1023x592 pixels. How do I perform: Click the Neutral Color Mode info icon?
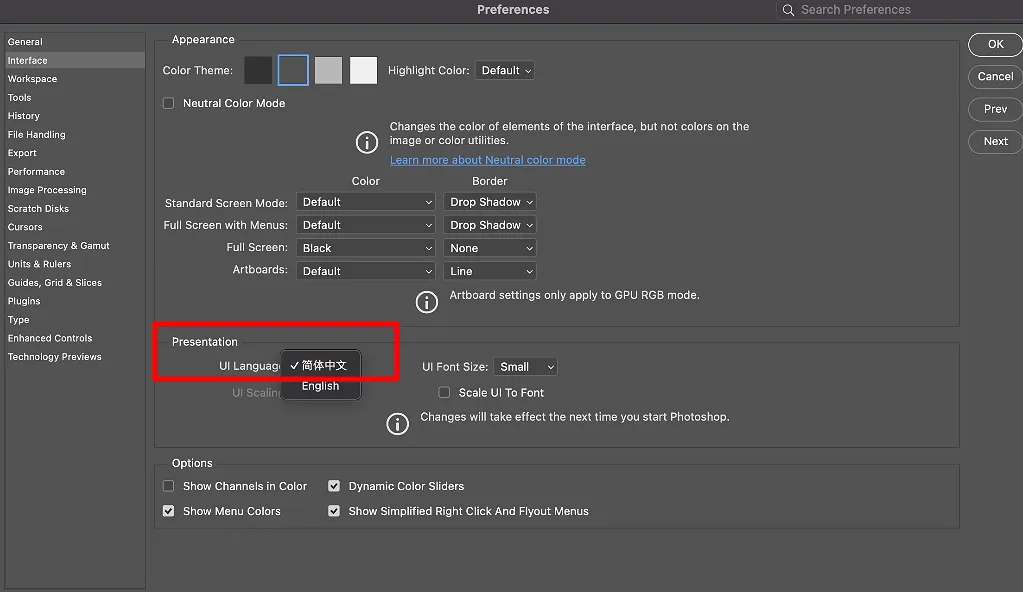[x=367, y=142]
